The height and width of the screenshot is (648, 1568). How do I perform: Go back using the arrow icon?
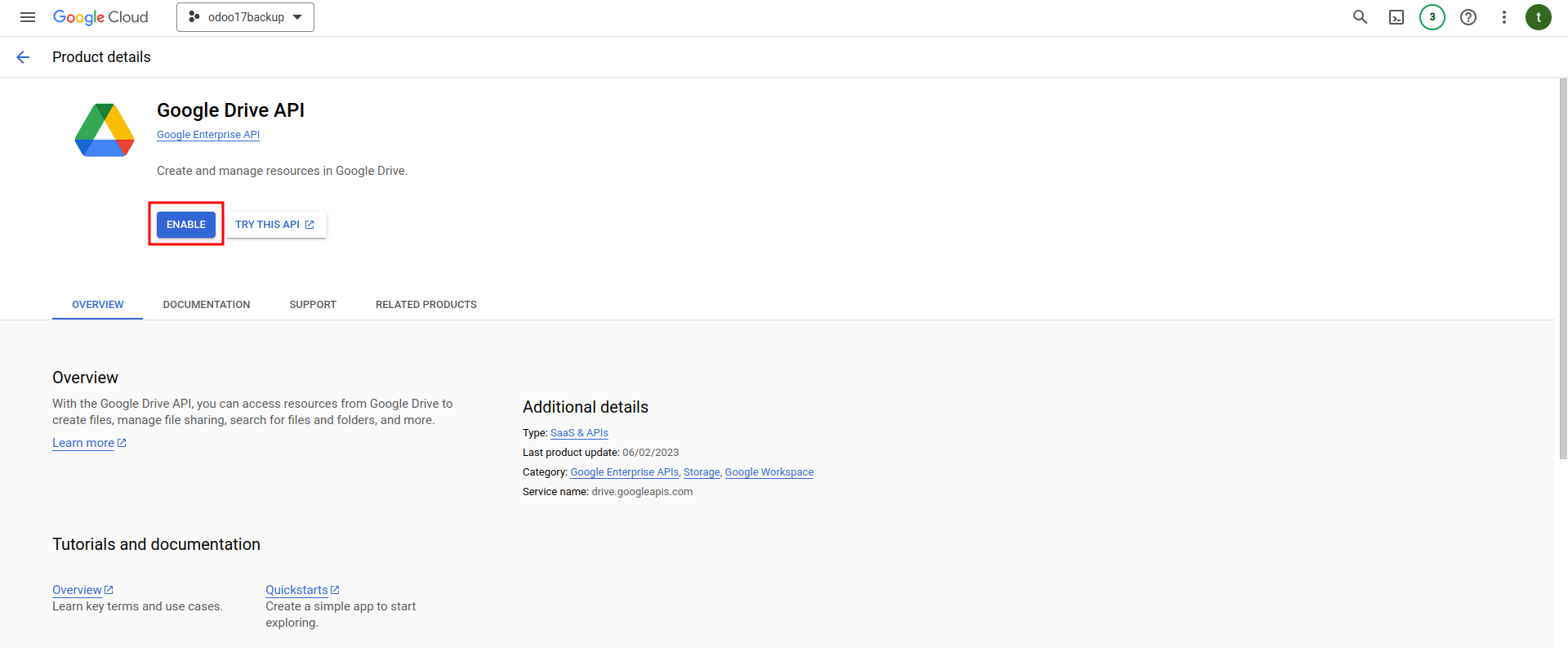pos(23,57)
